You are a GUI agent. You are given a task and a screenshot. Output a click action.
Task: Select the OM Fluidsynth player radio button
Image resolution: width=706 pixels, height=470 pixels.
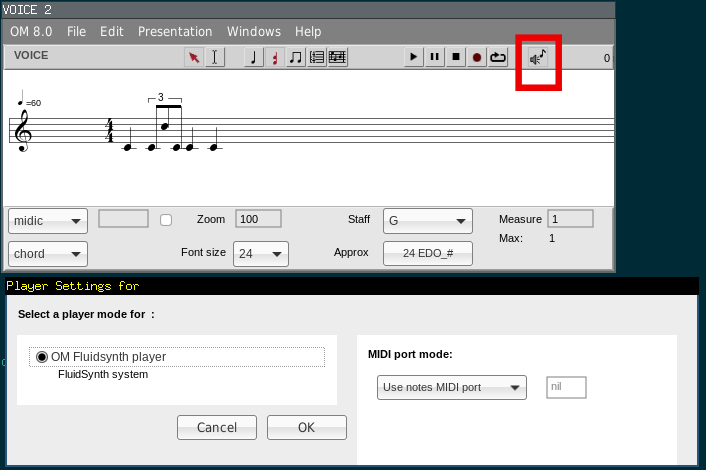[x=42, y=357]
